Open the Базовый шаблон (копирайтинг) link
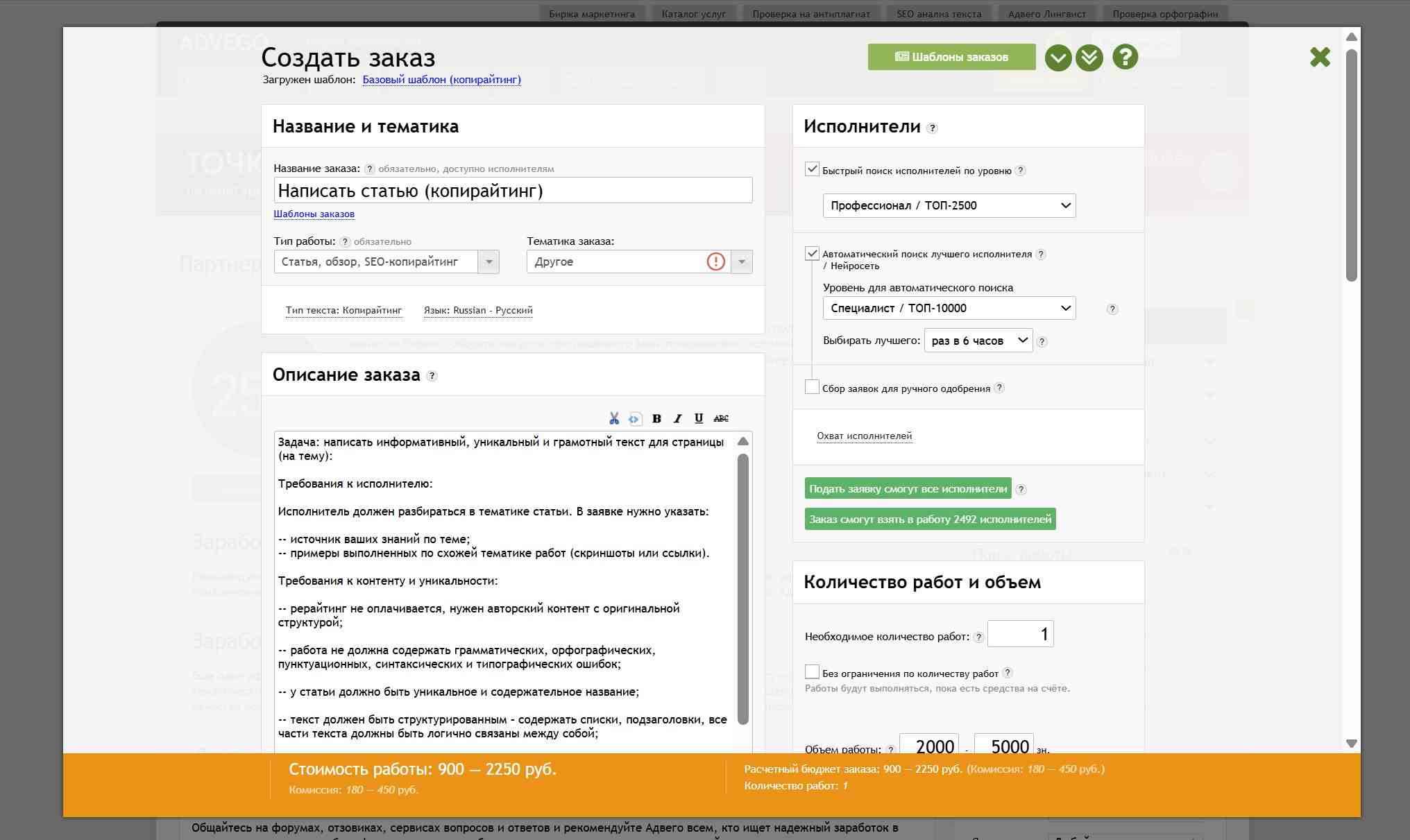The height and width of the screenshot is (840, 1410). point(441,80)
